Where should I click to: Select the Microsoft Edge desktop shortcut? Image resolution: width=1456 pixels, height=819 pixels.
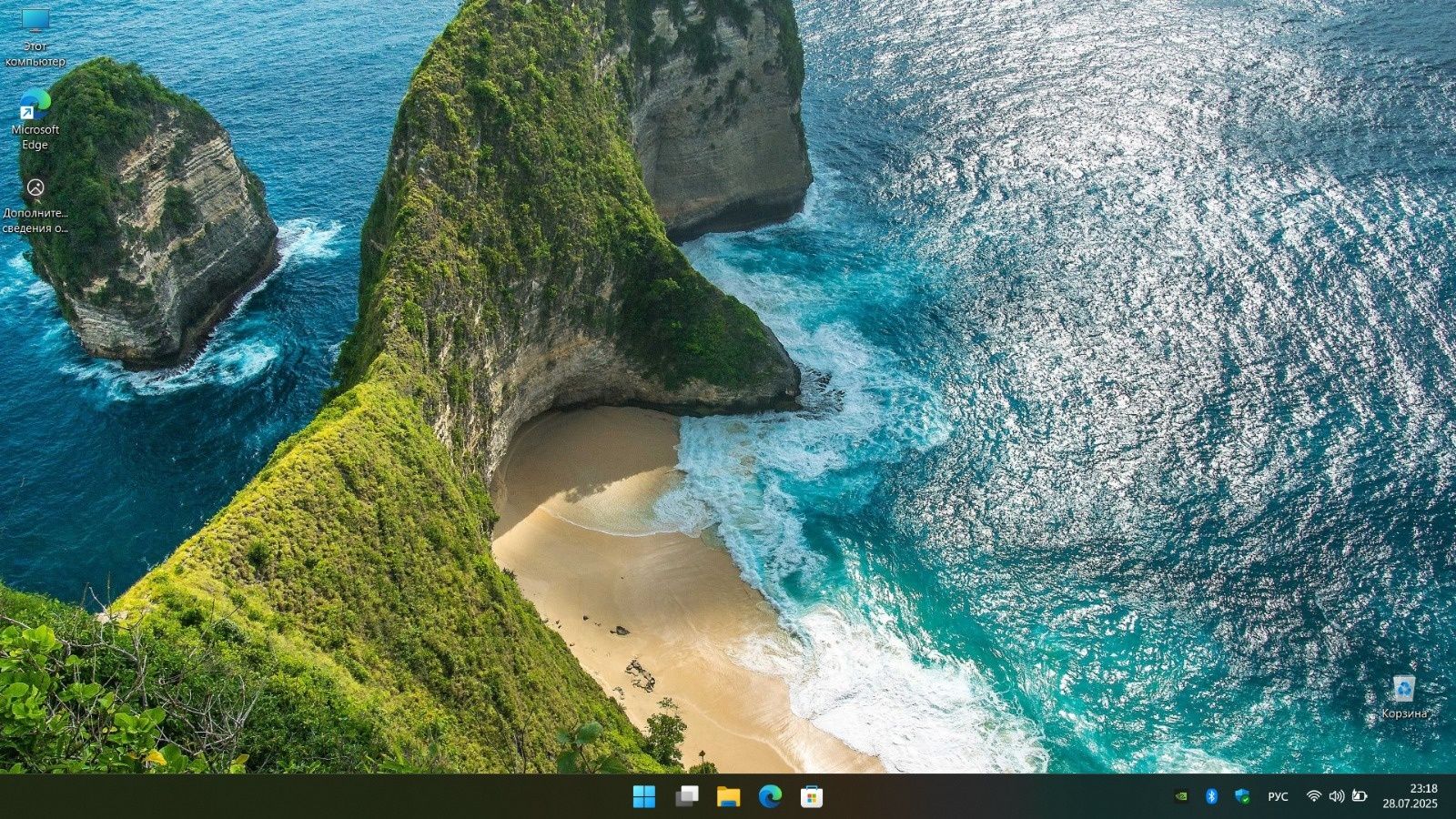pos(35,119)
